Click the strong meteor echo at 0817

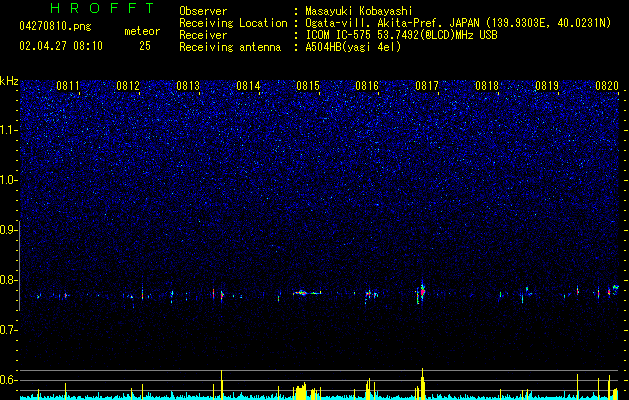point(422,291)
